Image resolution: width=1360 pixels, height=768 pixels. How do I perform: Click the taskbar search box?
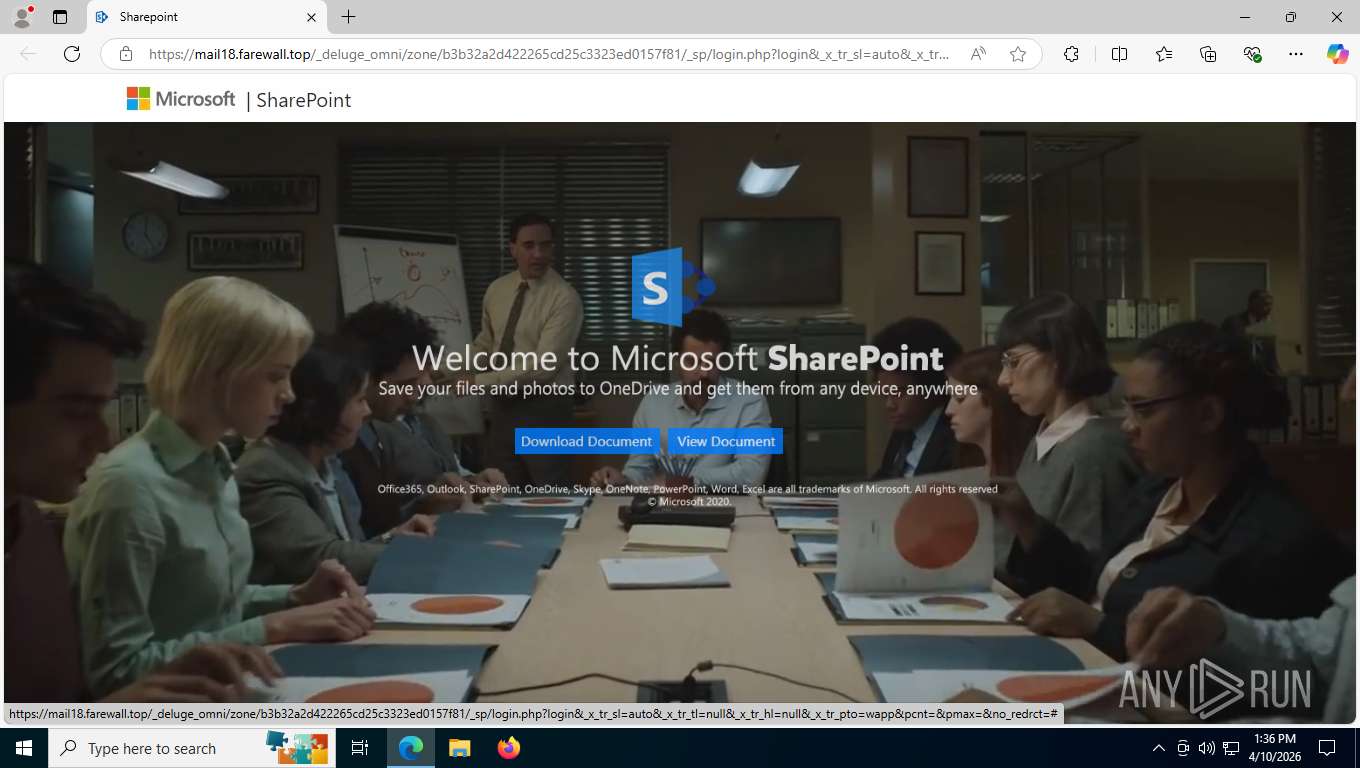[190, 748]
